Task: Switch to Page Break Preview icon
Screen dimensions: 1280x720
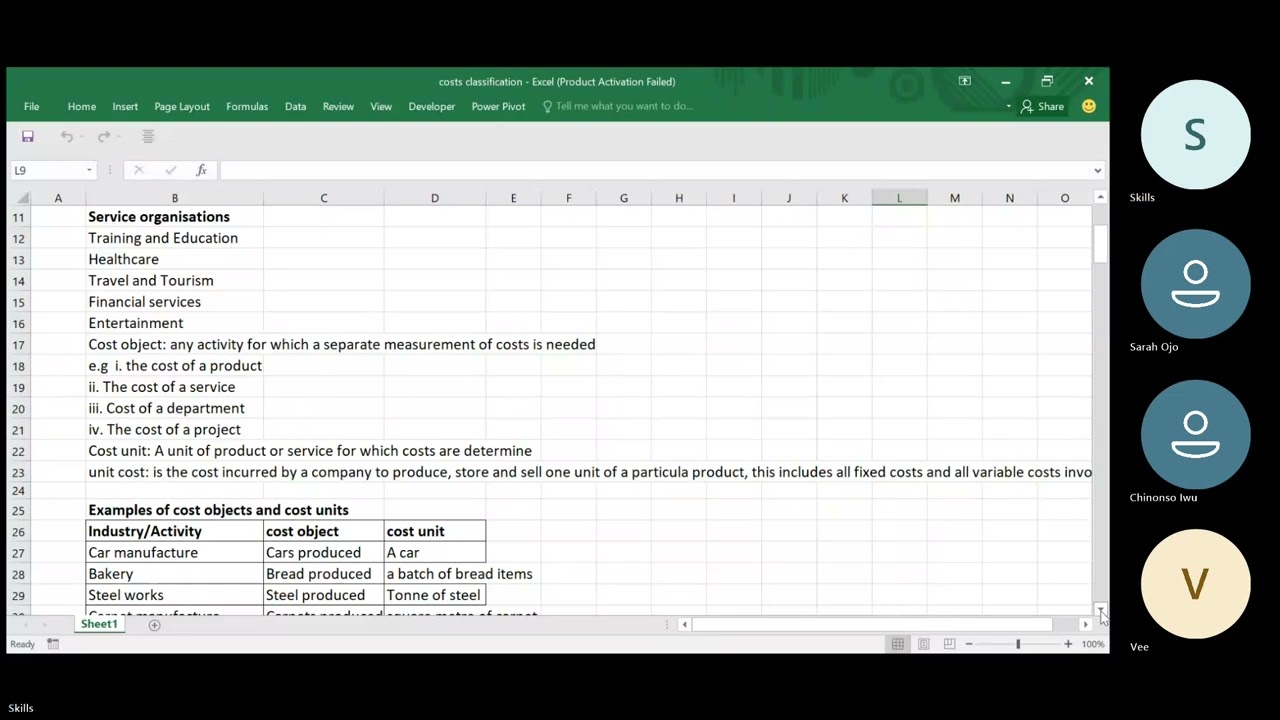Action: [949, 644]
